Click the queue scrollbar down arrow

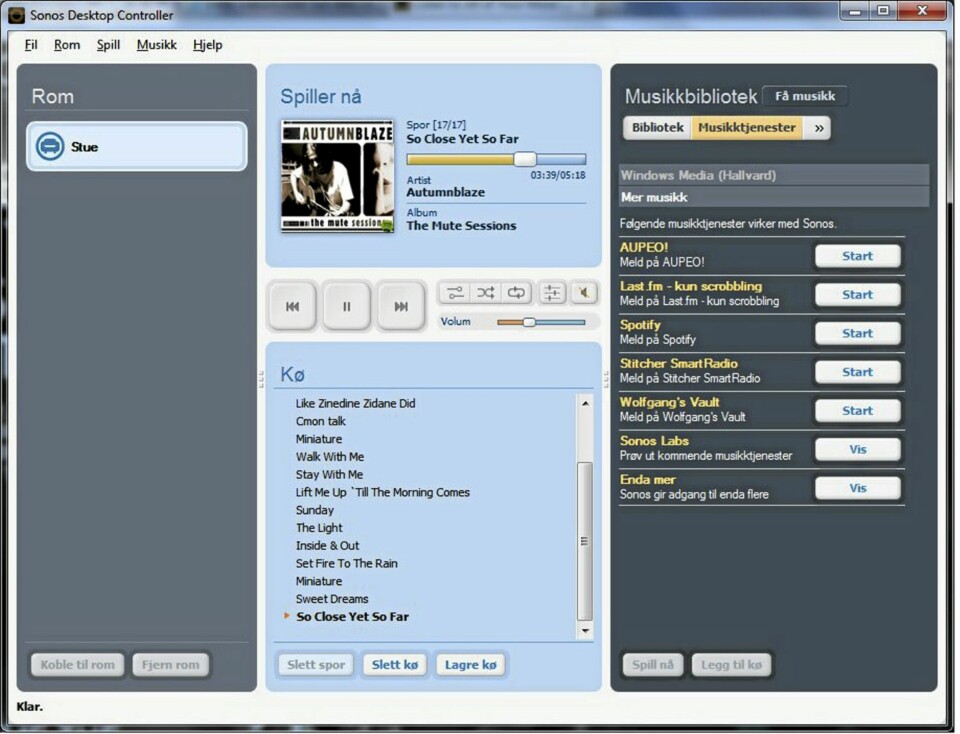(x=585, y=631)
